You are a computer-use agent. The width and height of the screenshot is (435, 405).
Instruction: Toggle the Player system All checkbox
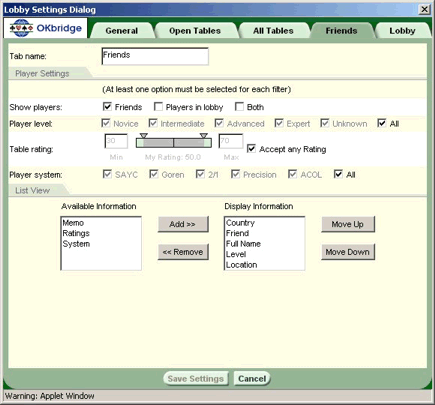338,174
